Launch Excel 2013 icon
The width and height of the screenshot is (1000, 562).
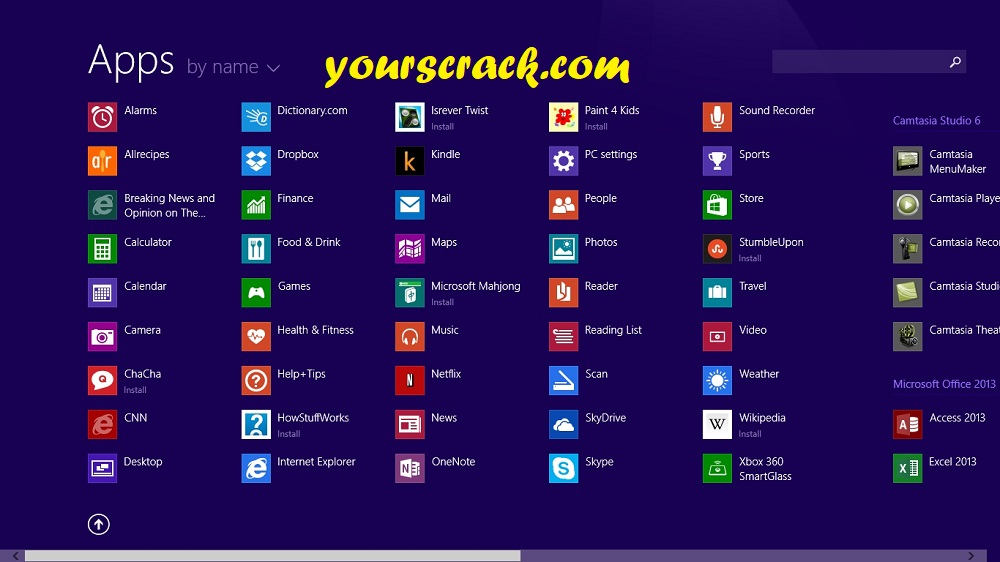[908, 468]
